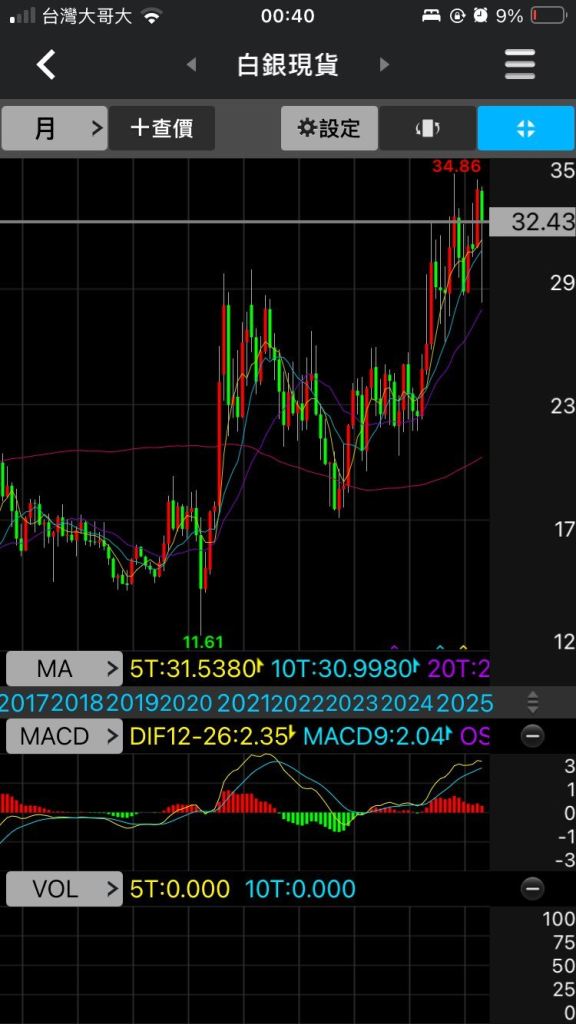Open chart 設定 settings button
Image resolution: width=576 pixels, height=1024 pixels.
pos(329,128)
